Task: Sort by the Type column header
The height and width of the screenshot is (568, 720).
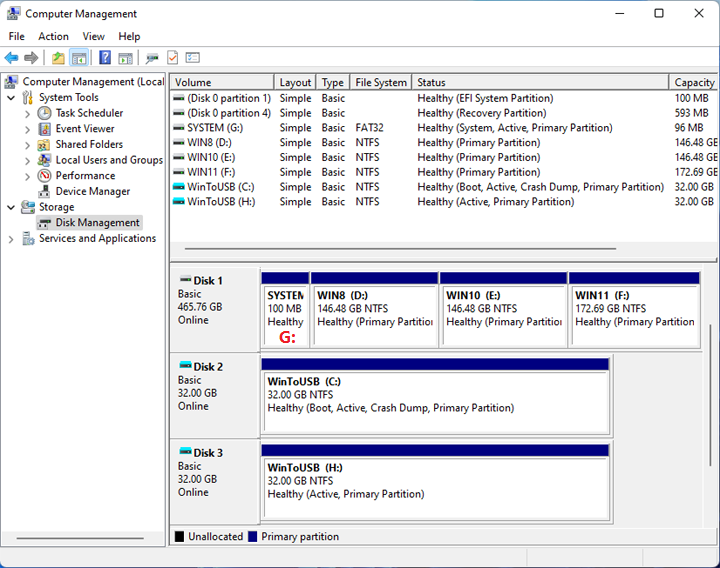Action: click(x=333, y=82)
